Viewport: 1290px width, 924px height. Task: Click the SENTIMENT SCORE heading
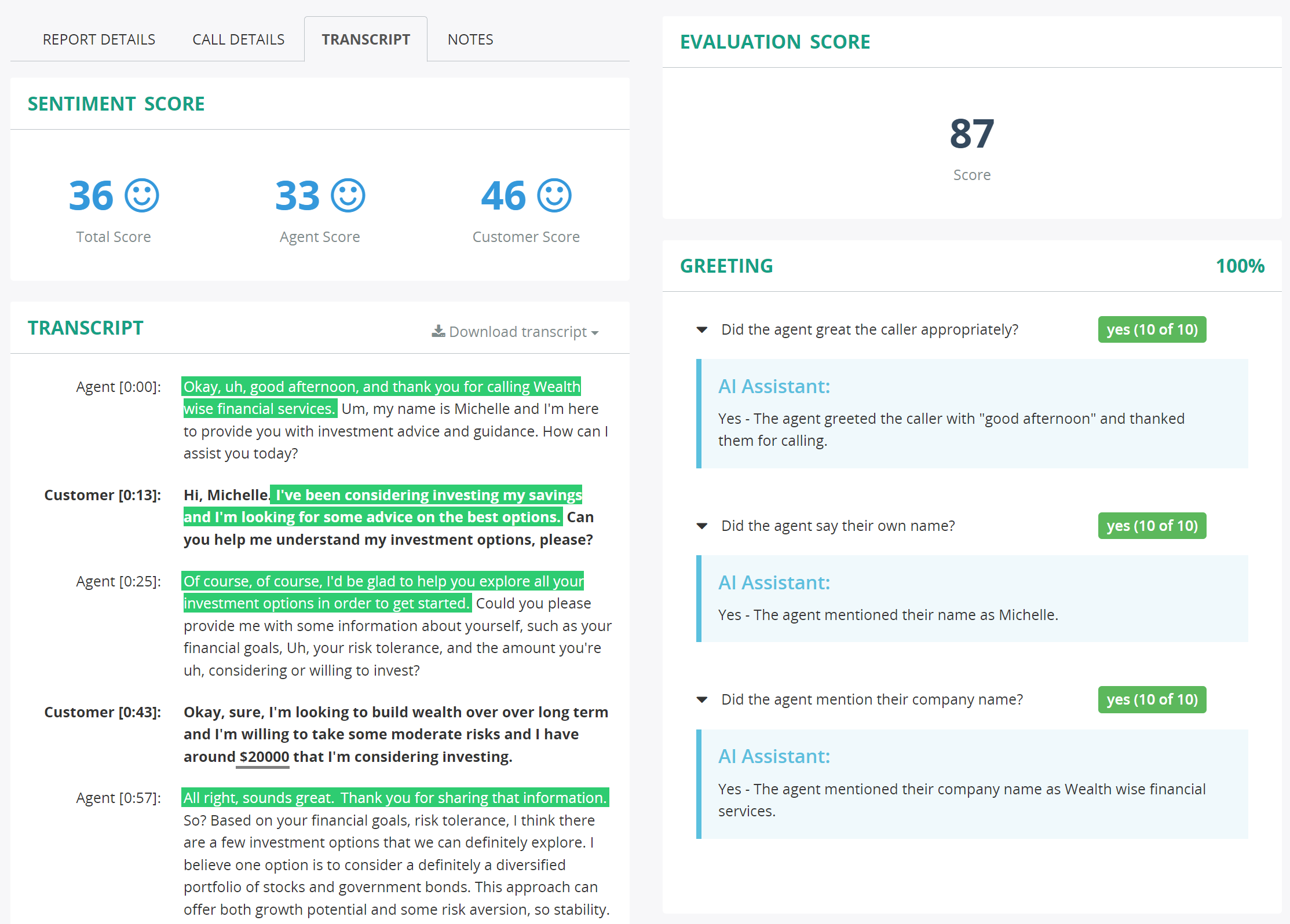tap(116, 103)
